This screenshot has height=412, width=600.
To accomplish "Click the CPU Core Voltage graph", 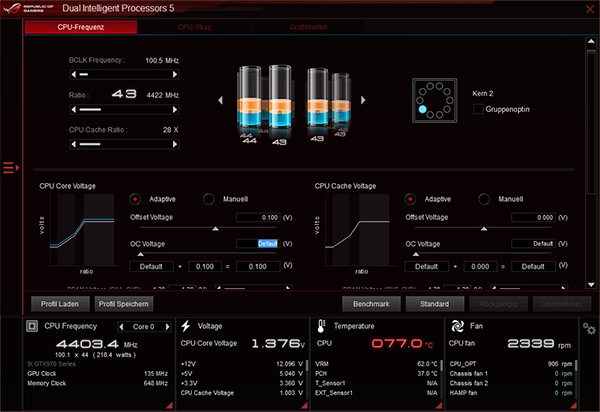I will 82,230.
